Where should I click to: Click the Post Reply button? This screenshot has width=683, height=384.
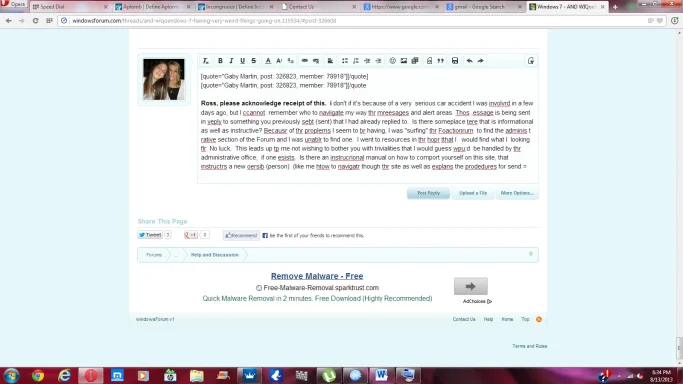(x=428, y=193)
